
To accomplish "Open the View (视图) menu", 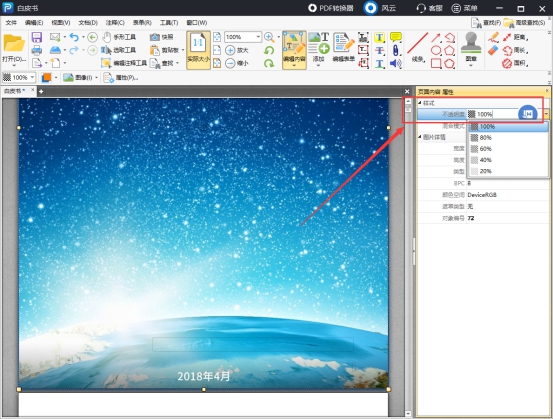I will (61, 23).
